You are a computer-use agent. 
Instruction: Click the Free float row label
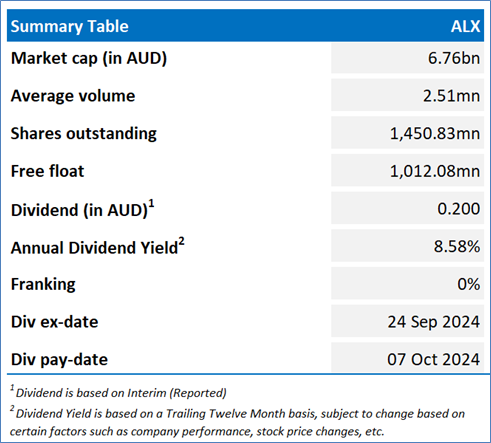[47, 171]
